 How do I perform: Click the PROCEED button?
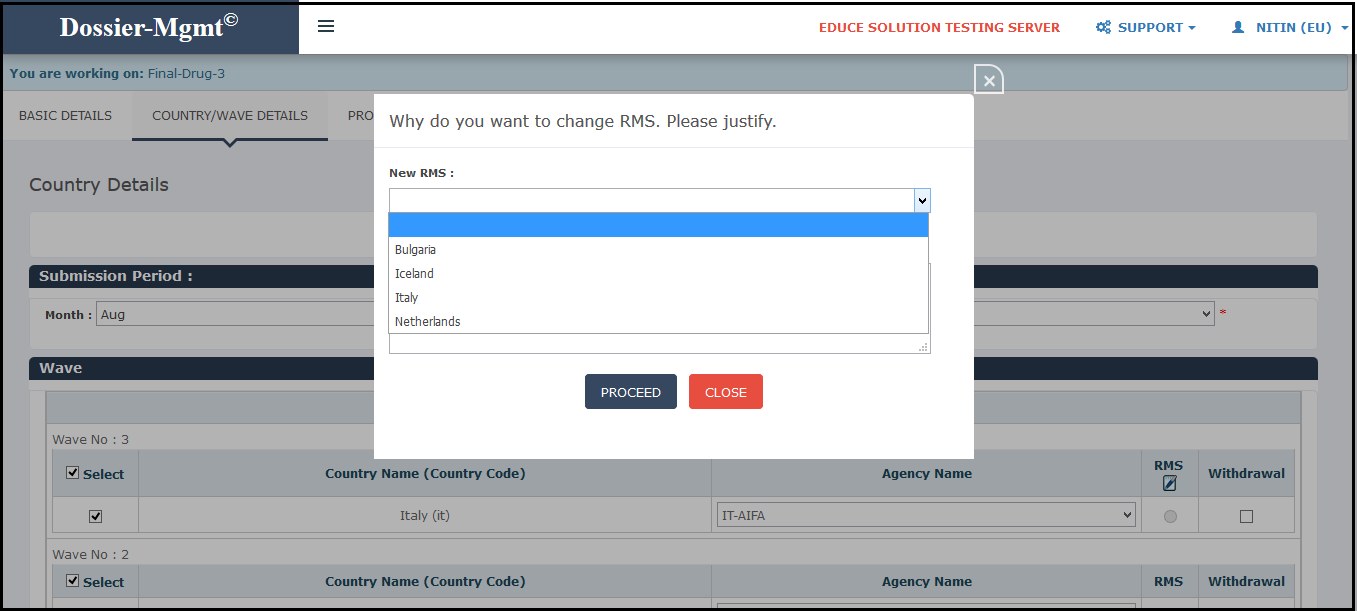(630, 391)
